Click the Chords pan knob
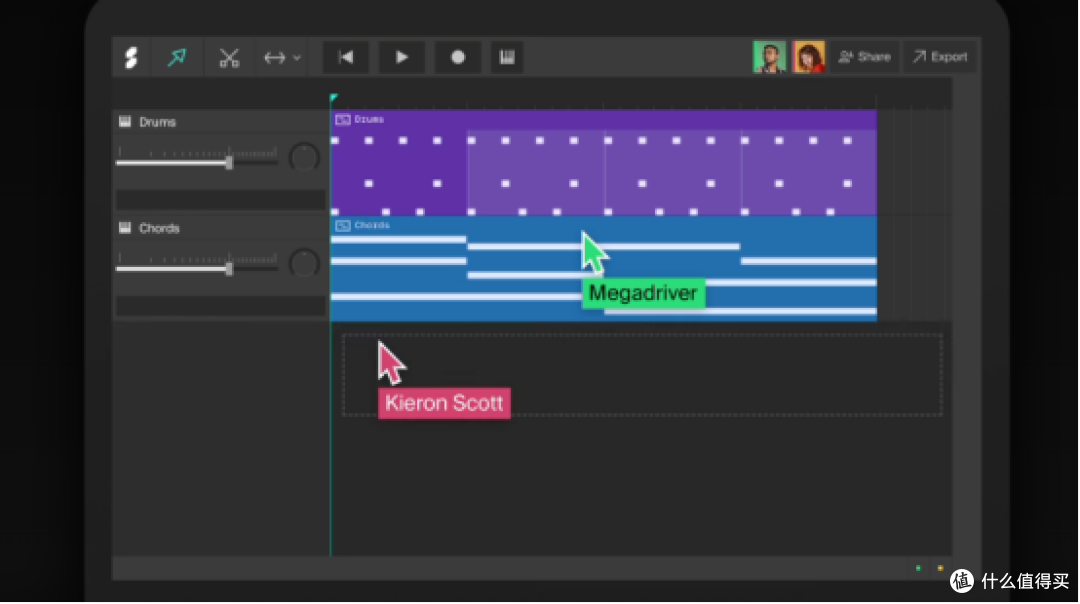Image resolution: width=1080 pixels, height=604 pixels. click(304, 264)
